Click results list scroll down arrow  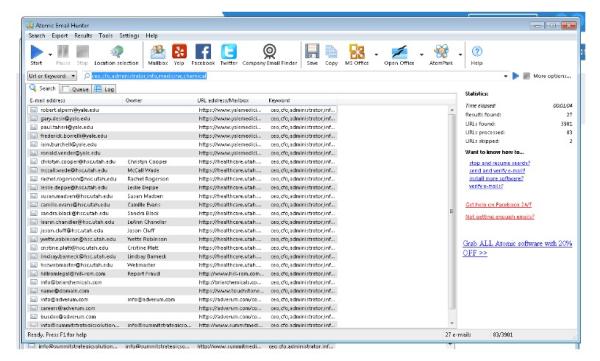coord(452,323)
